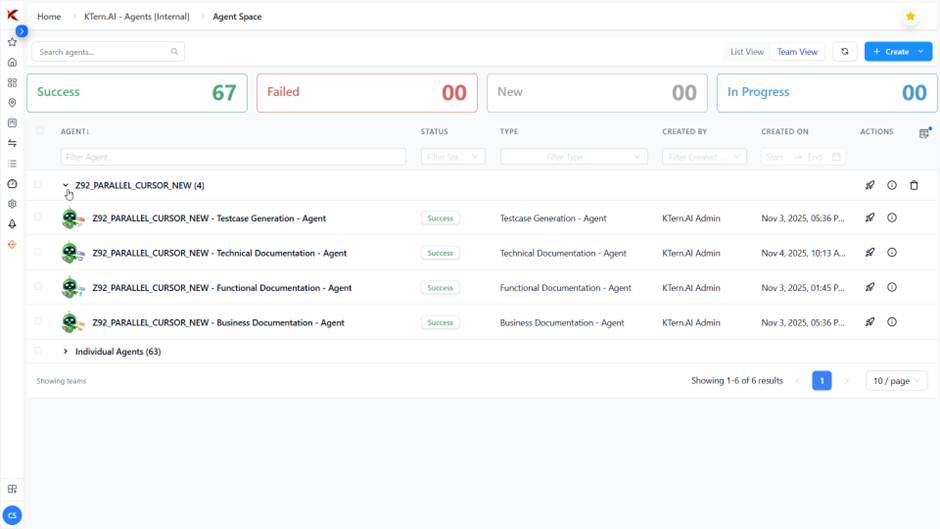Toggle the select-all header checkbox
This screenshot has height=529, width=940.
(x=40, y=131)
